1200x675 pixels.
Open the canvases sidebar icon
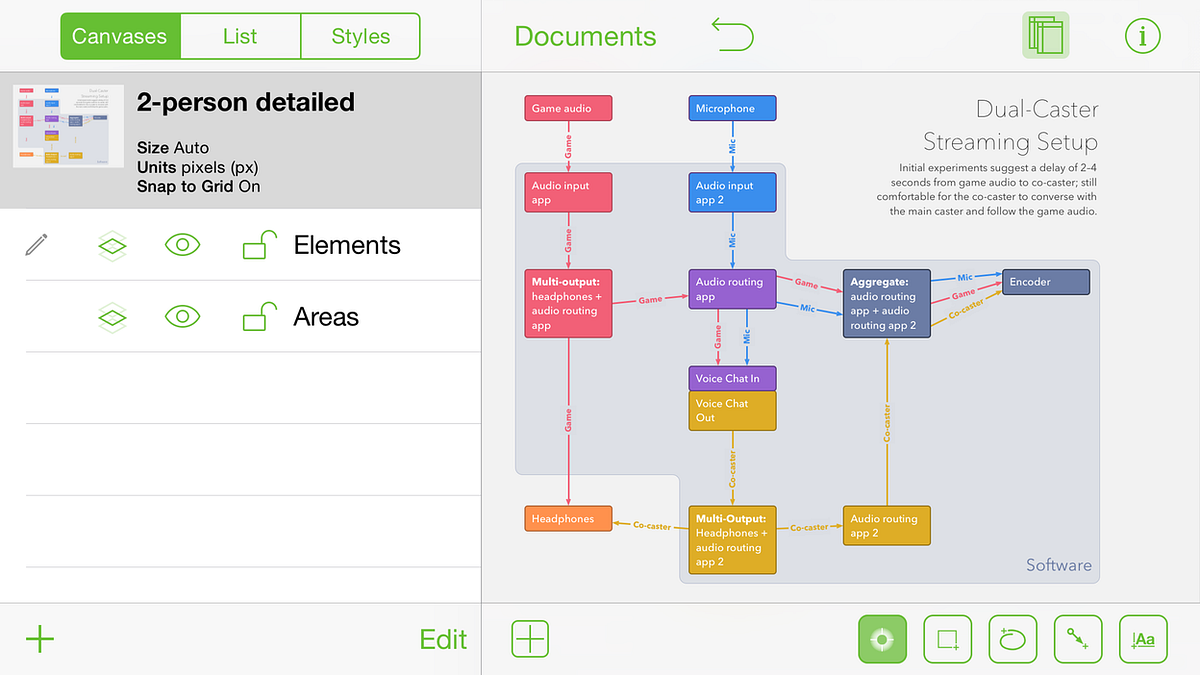1045,34
